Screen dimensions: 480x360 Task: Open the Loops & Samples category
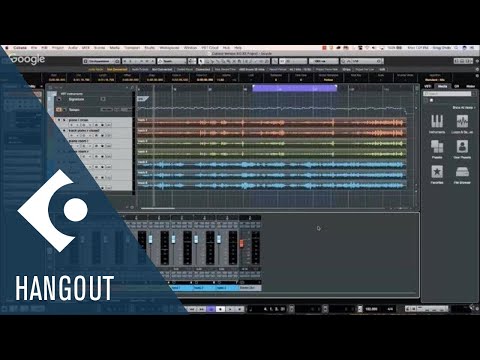tap(462, 124)
